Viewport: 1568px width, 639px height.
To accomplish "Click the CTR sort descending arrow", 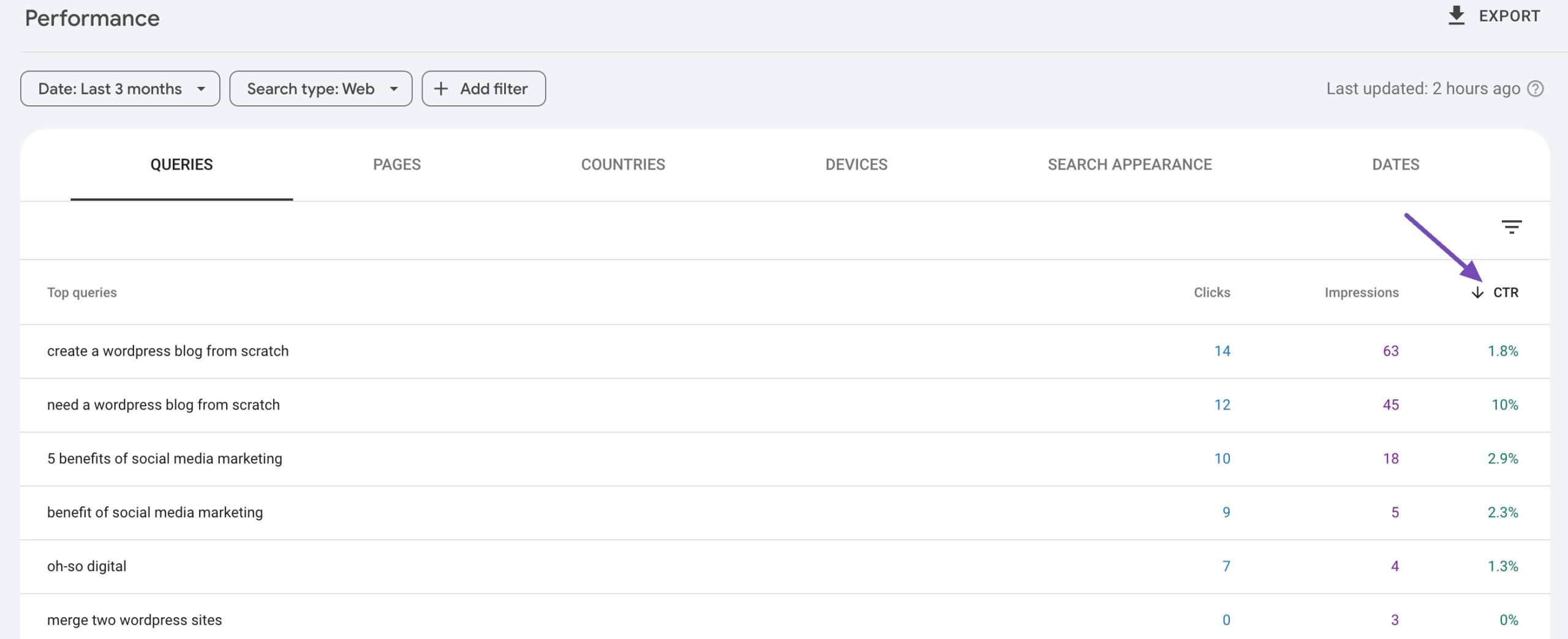I will (1477, 293).
